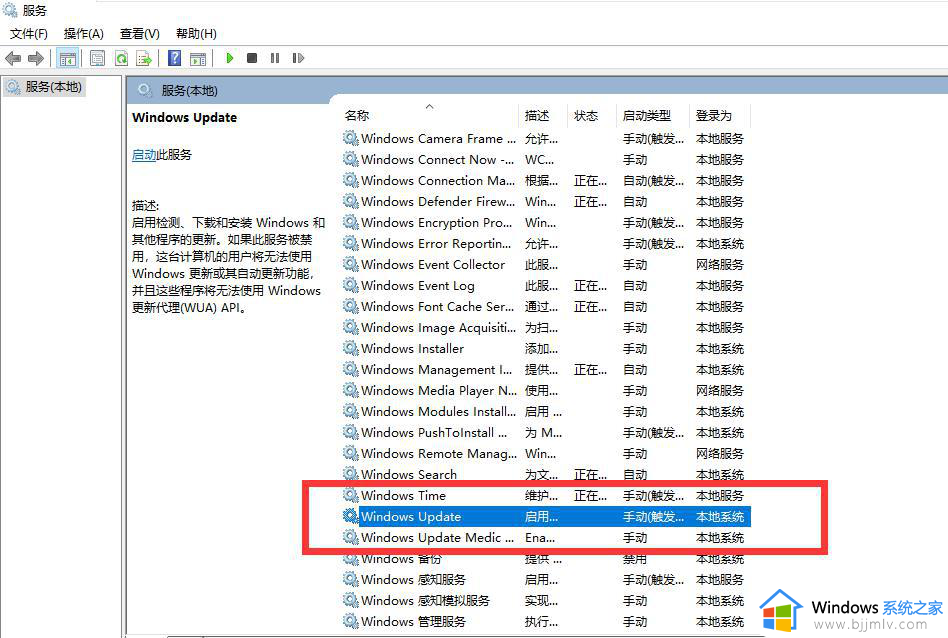
Task: Click gear icon of Windows Update row
Action: [x=351, y=516]
